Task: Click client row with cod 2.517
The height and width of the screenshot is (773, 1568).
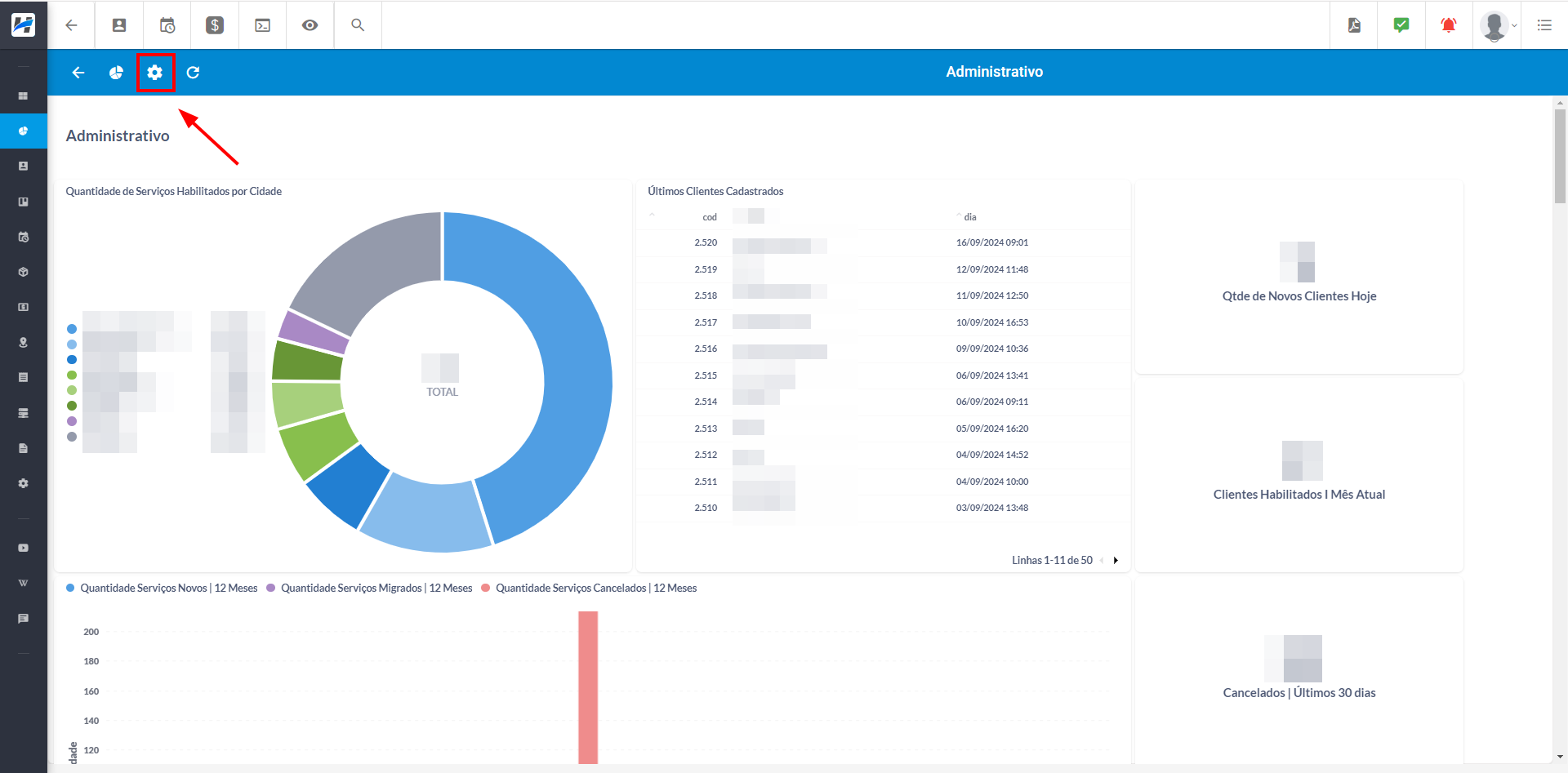Action: [x=883, y=322]
